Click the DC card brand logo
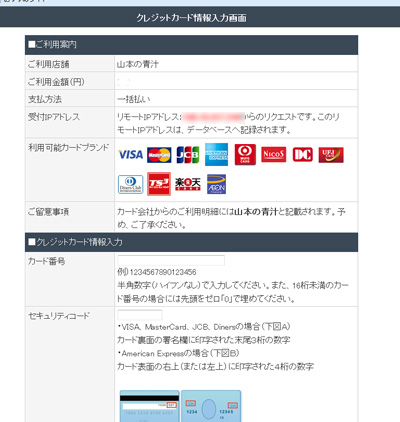 (303, 155)
